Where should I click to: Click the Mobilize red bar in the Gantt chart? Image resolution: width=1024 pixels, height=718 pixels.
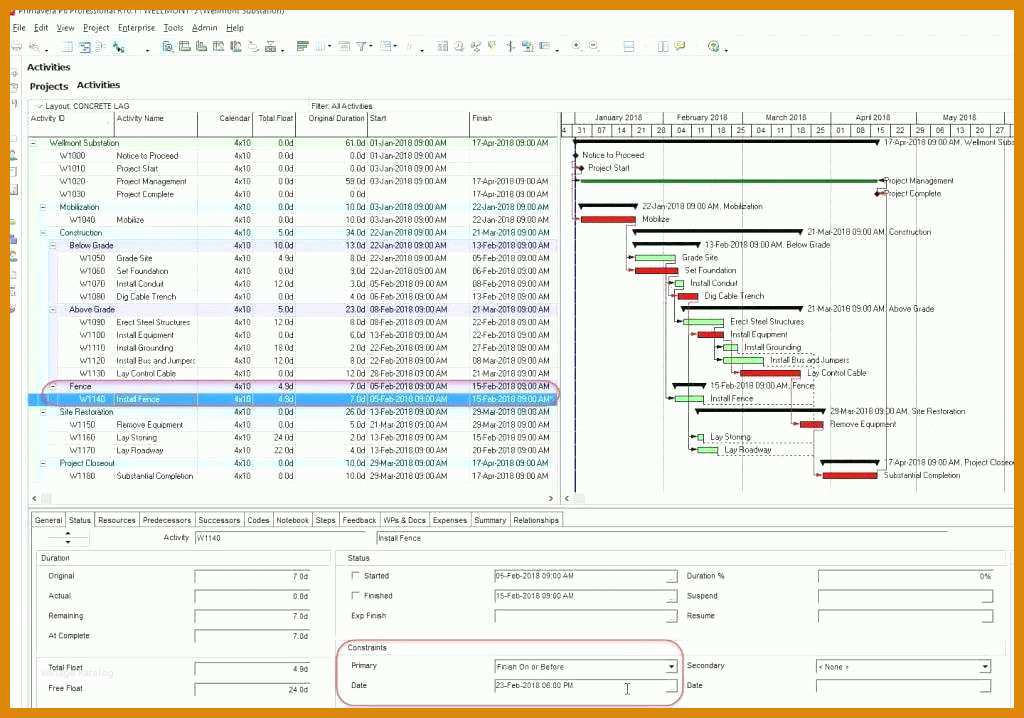(608, 220)
